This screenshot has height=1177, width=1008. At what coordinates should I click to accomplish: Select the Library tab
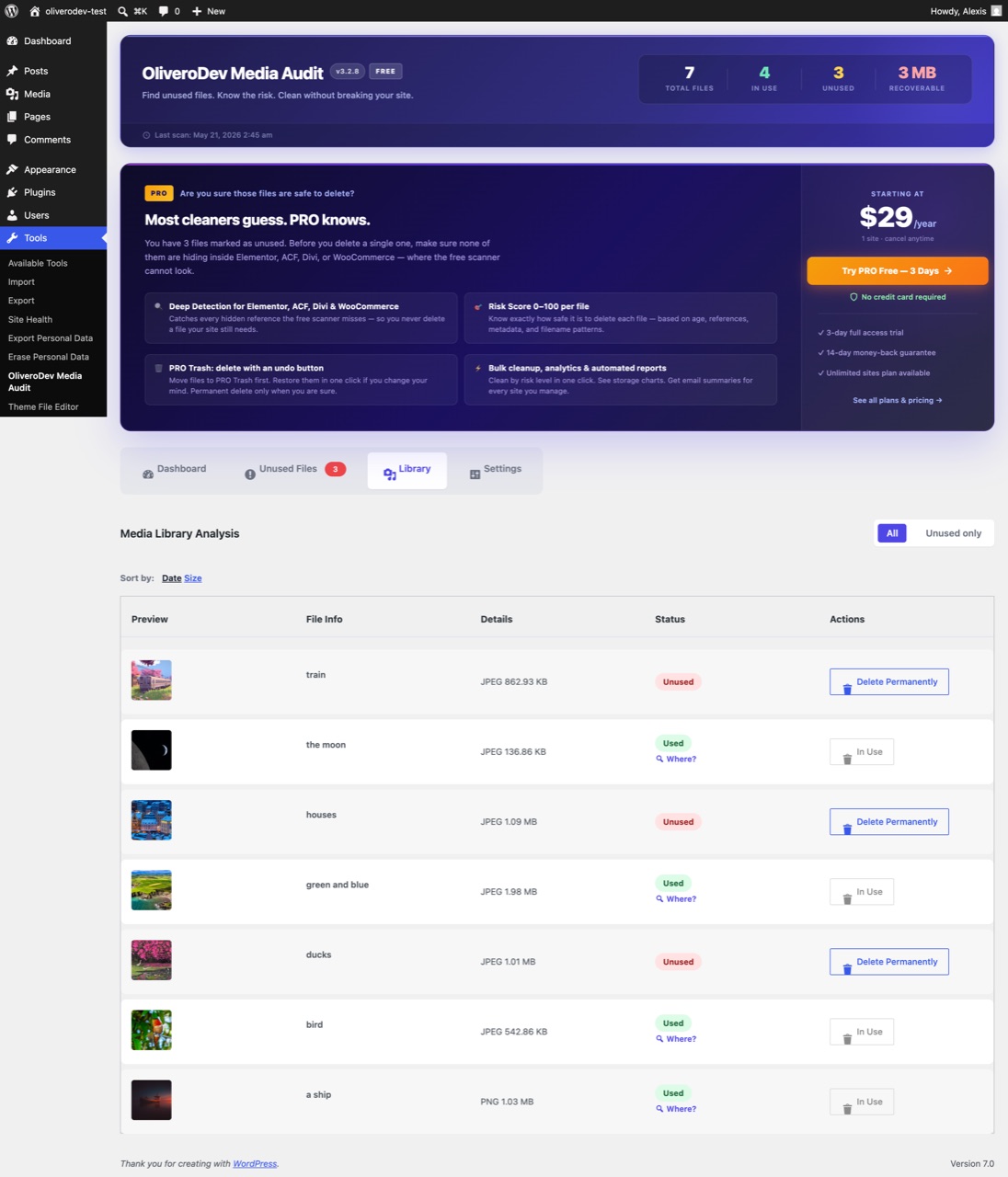tap(407, 470)
